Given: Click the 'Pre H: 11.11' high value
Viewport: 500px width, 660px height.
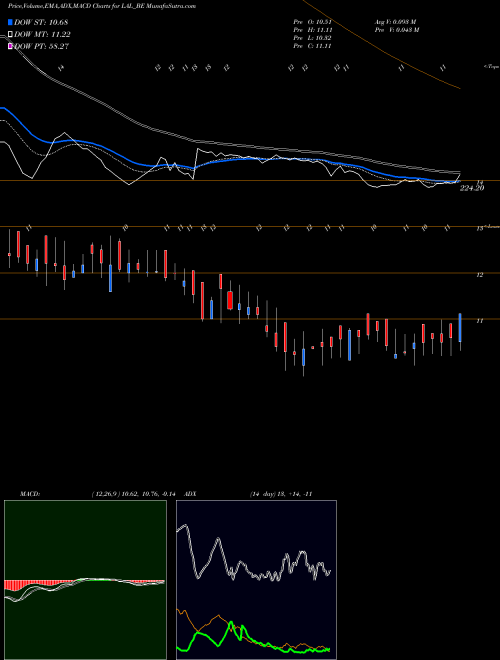Looking at the screenshot, I should (312, 30).
